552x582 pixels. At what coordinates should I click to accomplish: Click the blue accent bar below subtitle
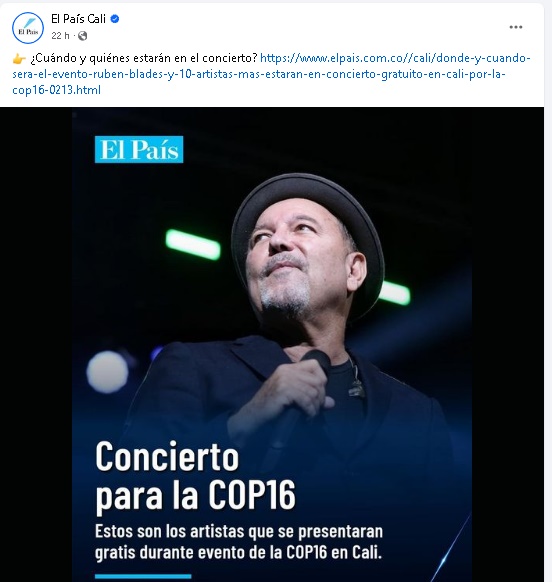[x=143, y=576]
